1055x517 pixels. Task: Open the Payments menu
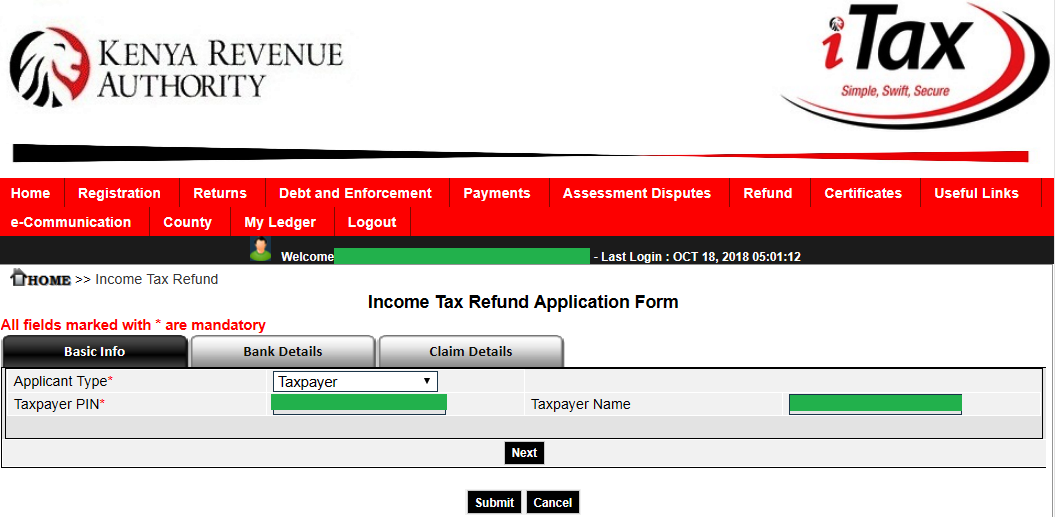click(497, 193)
